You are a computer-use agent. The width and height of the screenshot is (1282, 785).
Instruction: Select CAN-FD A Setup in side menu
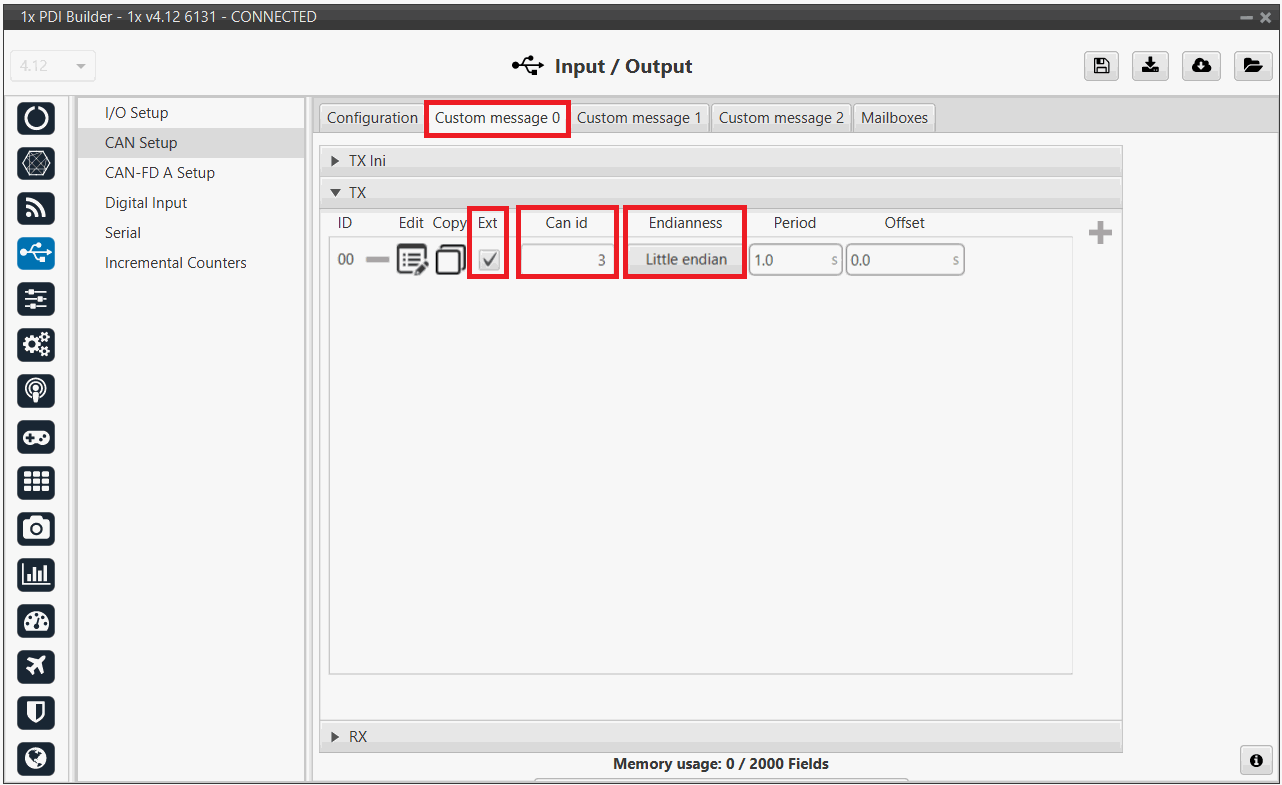point(160,173)
